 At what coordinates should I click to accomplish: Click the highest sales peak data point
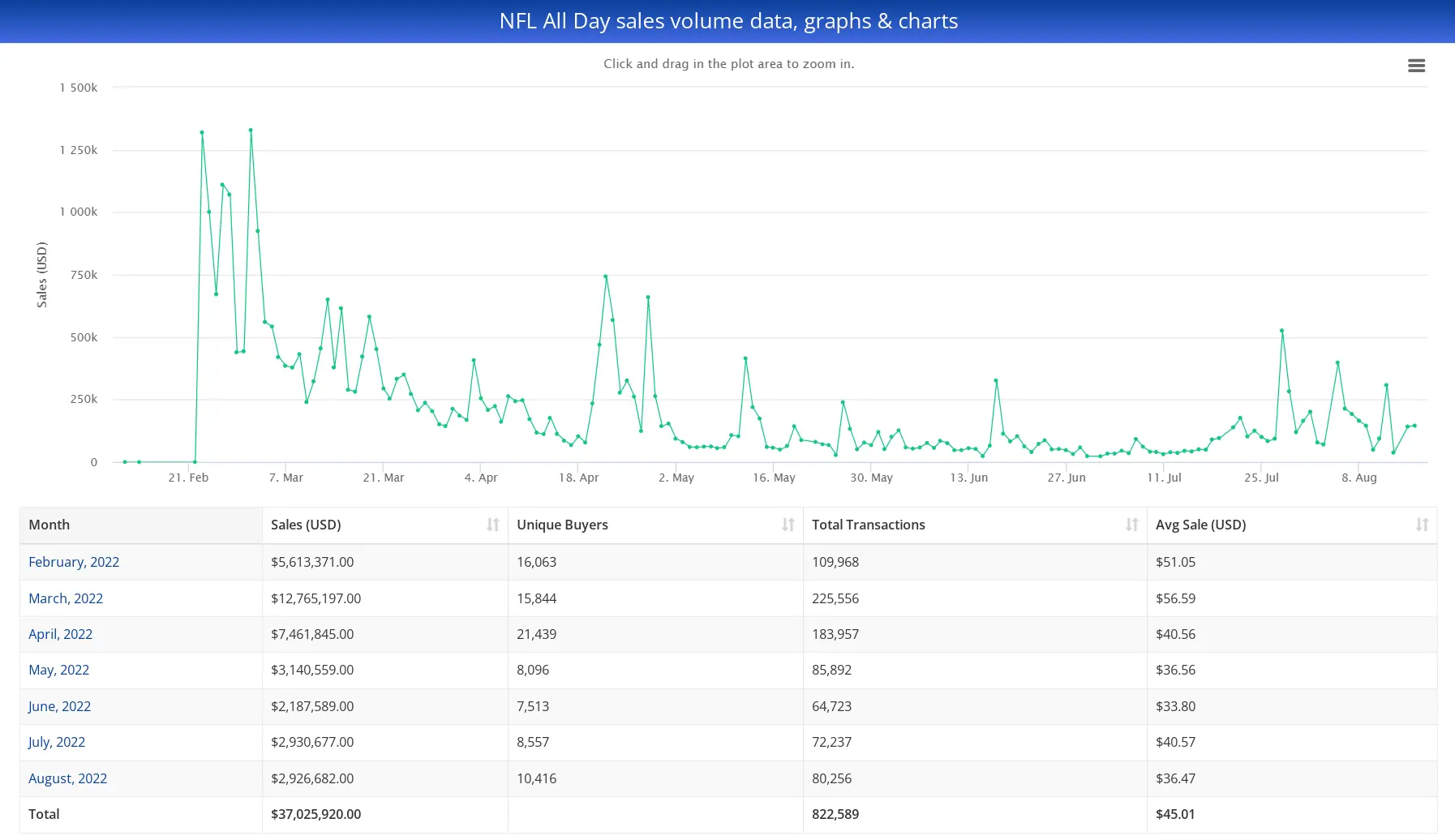251,130
